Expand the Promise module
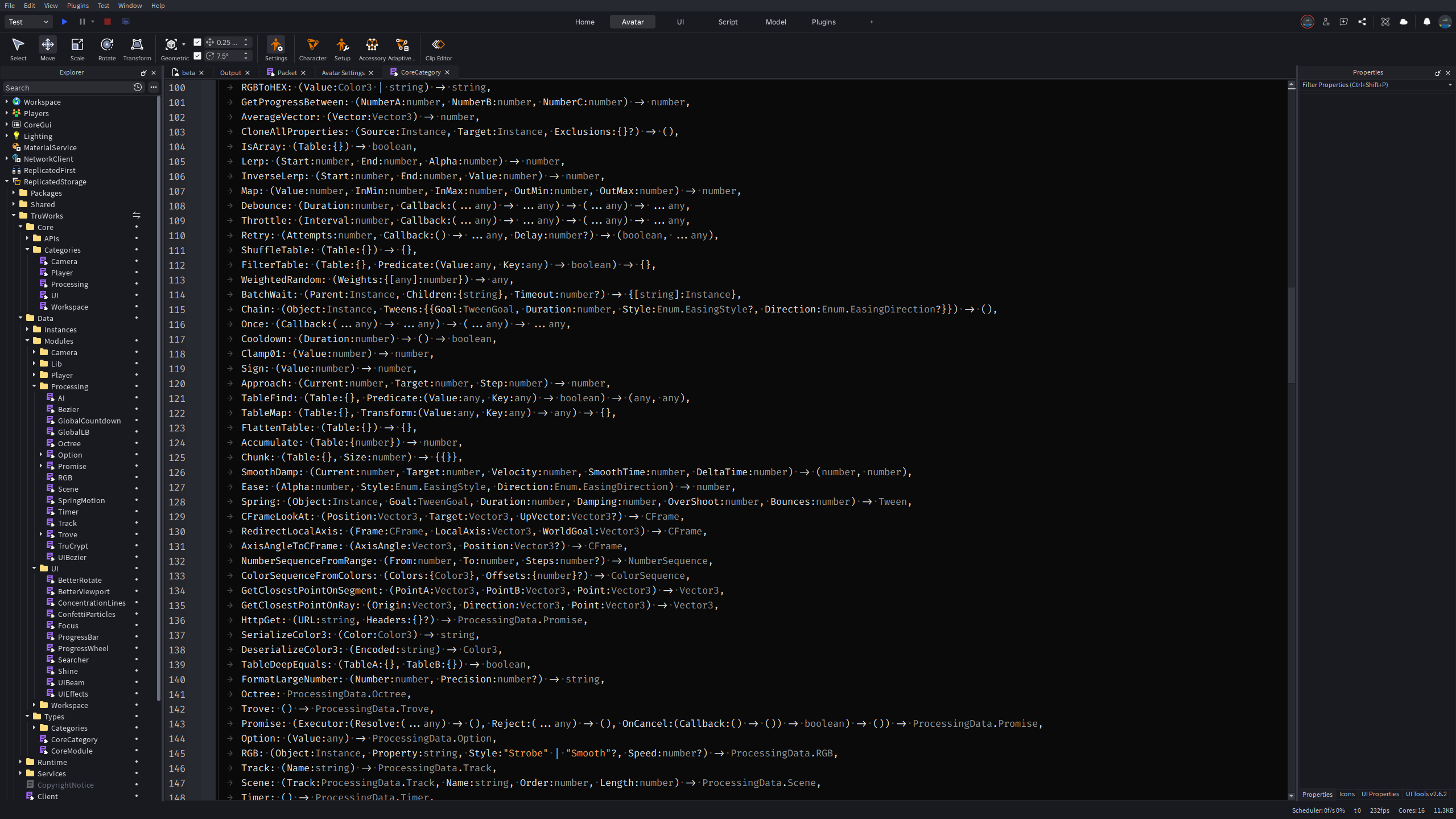1456x819 pixels. click(x=41, y=466)
